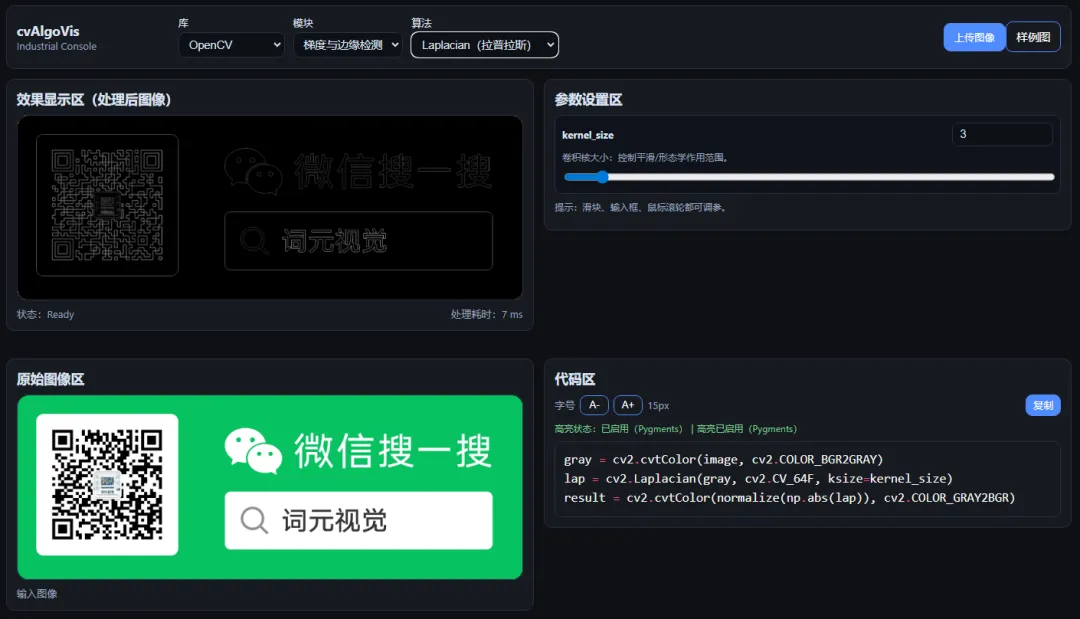
Task: Click the 卷积核大小 description text
Action: 647,158
